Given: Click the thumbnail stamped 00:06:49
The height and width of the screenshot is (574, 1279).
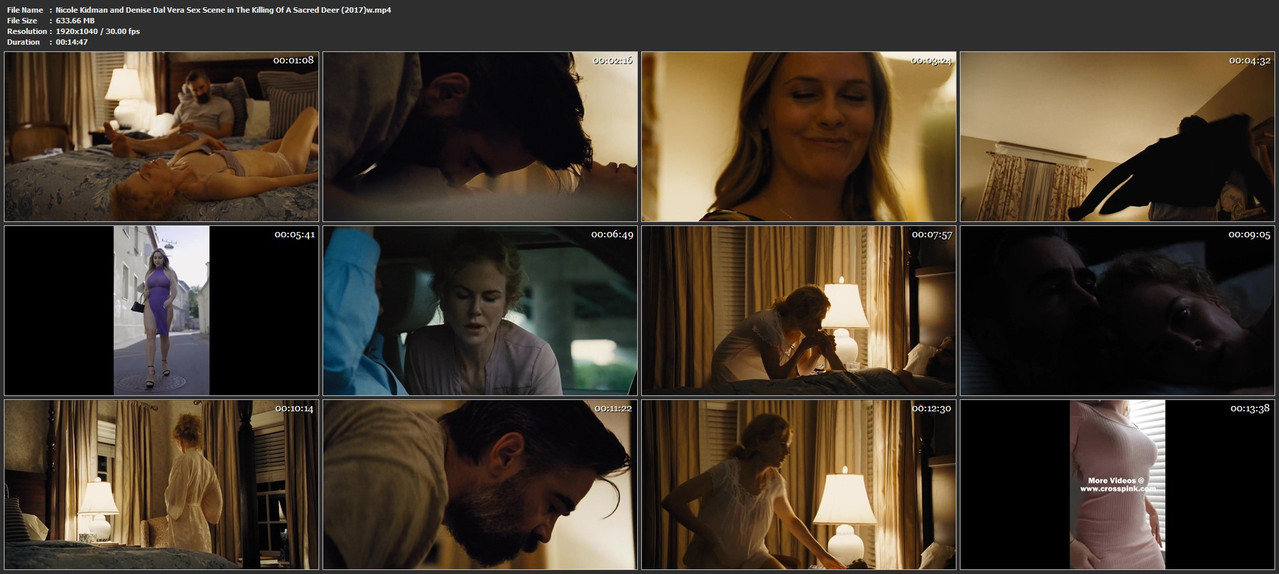Looking at the screenshot, I should point(480,310).
